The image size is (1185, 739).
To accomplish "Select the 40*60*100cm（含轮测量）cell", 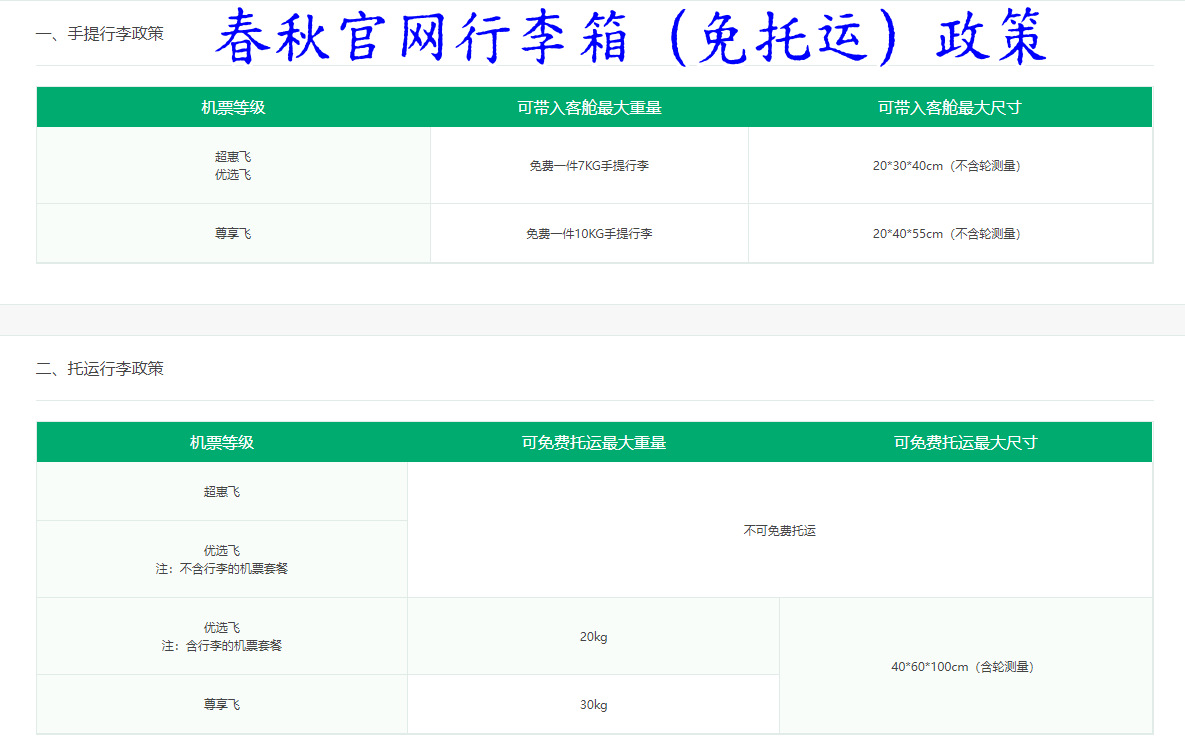I will click(965, 666).
